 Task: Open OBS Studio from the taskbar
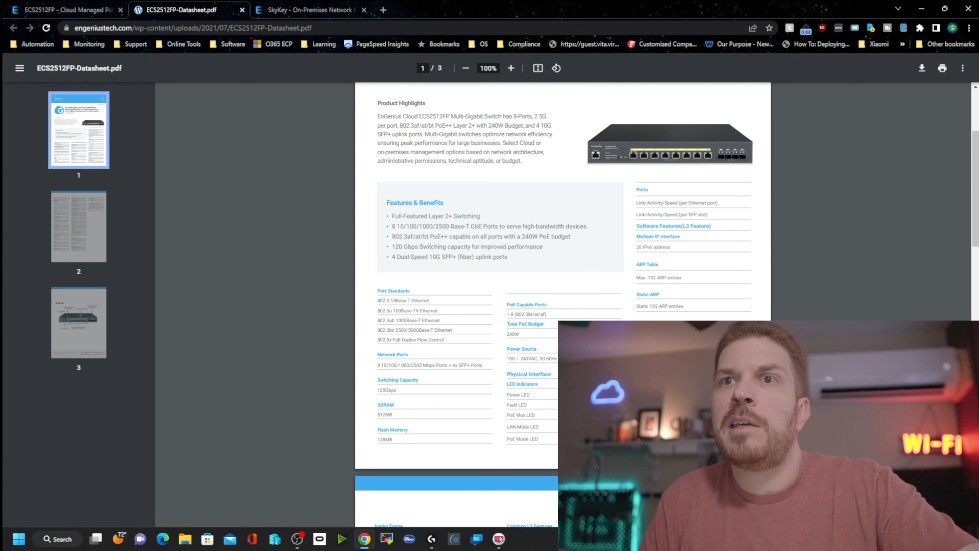click(297, 539)
